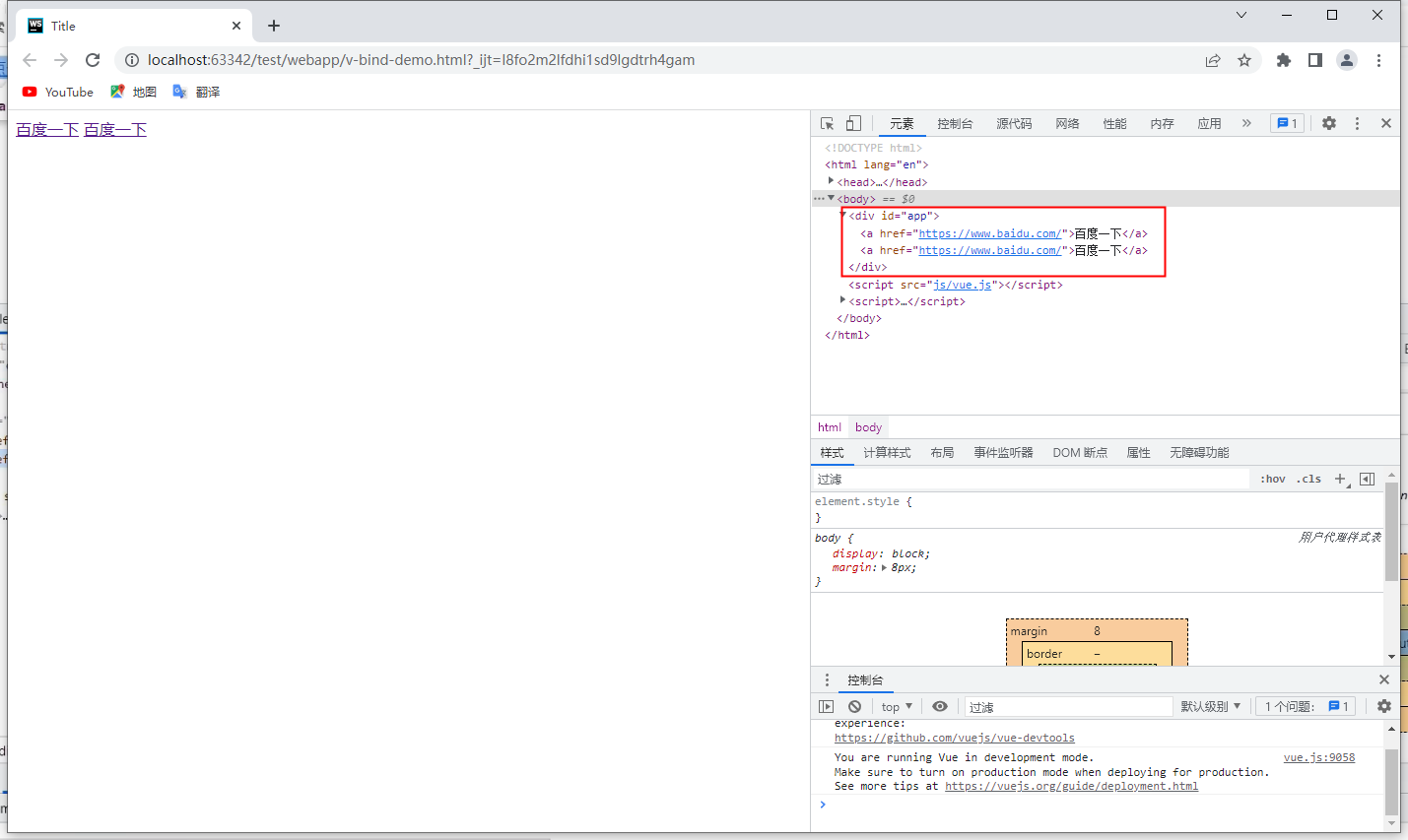This screenshot has width=1408, height=840.
Task: Click the first 百度一下 link on page
Action: point(47,130)
